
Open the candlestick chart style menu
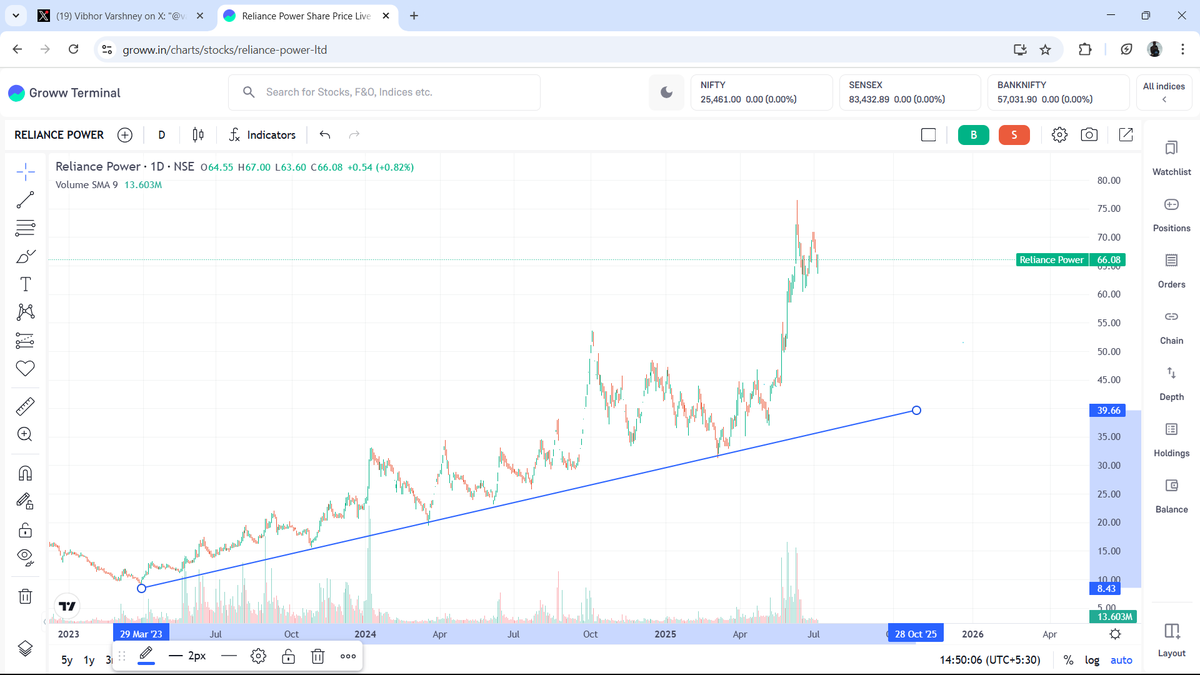coord(198,135)
